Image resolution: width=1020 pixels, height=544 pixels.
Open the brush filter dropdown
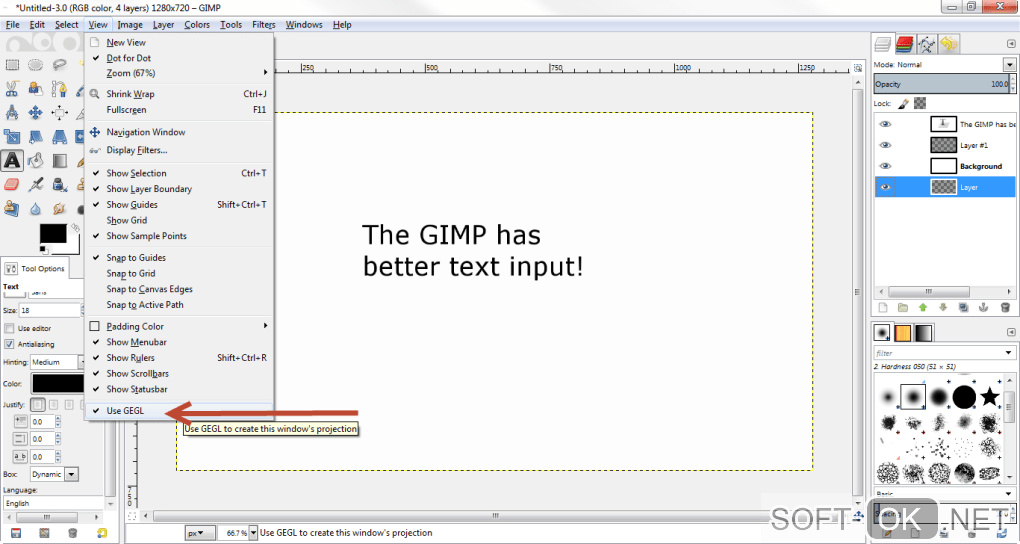coord(1008,353)
